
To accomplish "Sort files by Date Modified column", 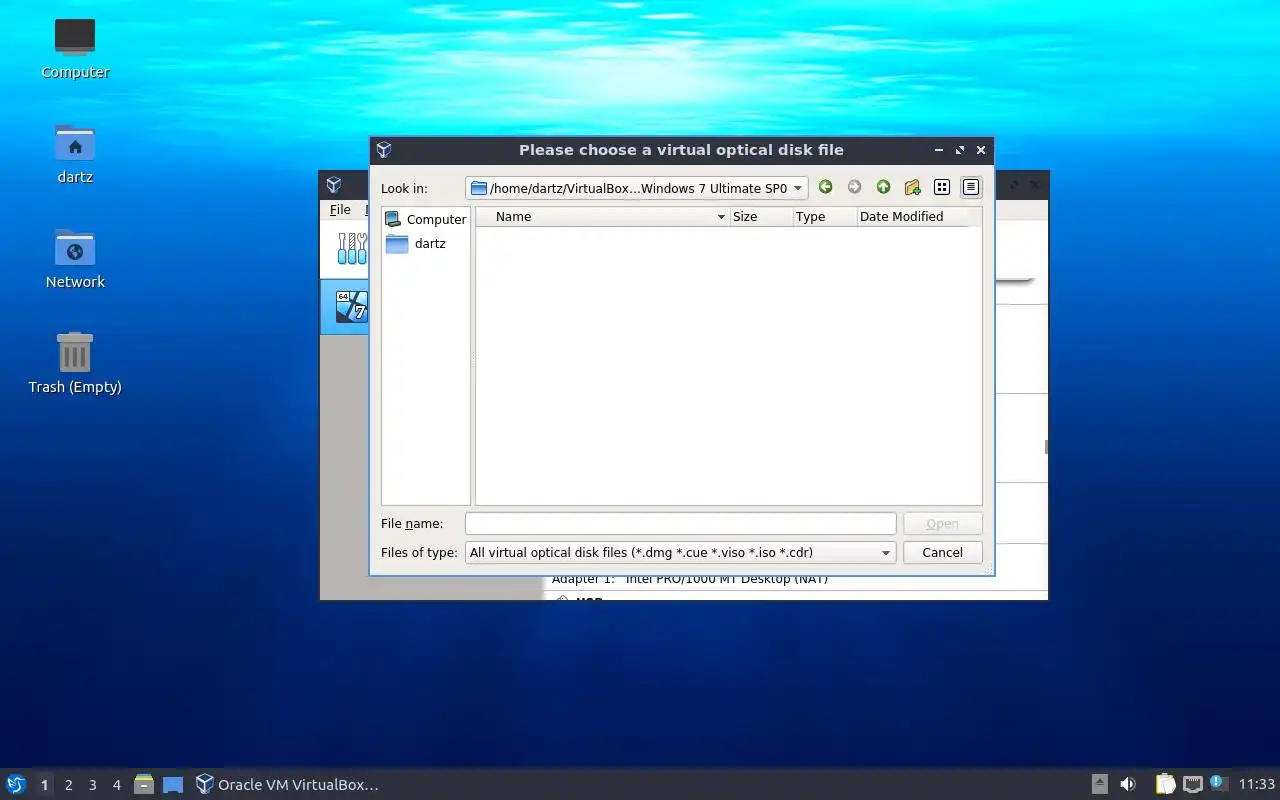I will click(913, 216).
